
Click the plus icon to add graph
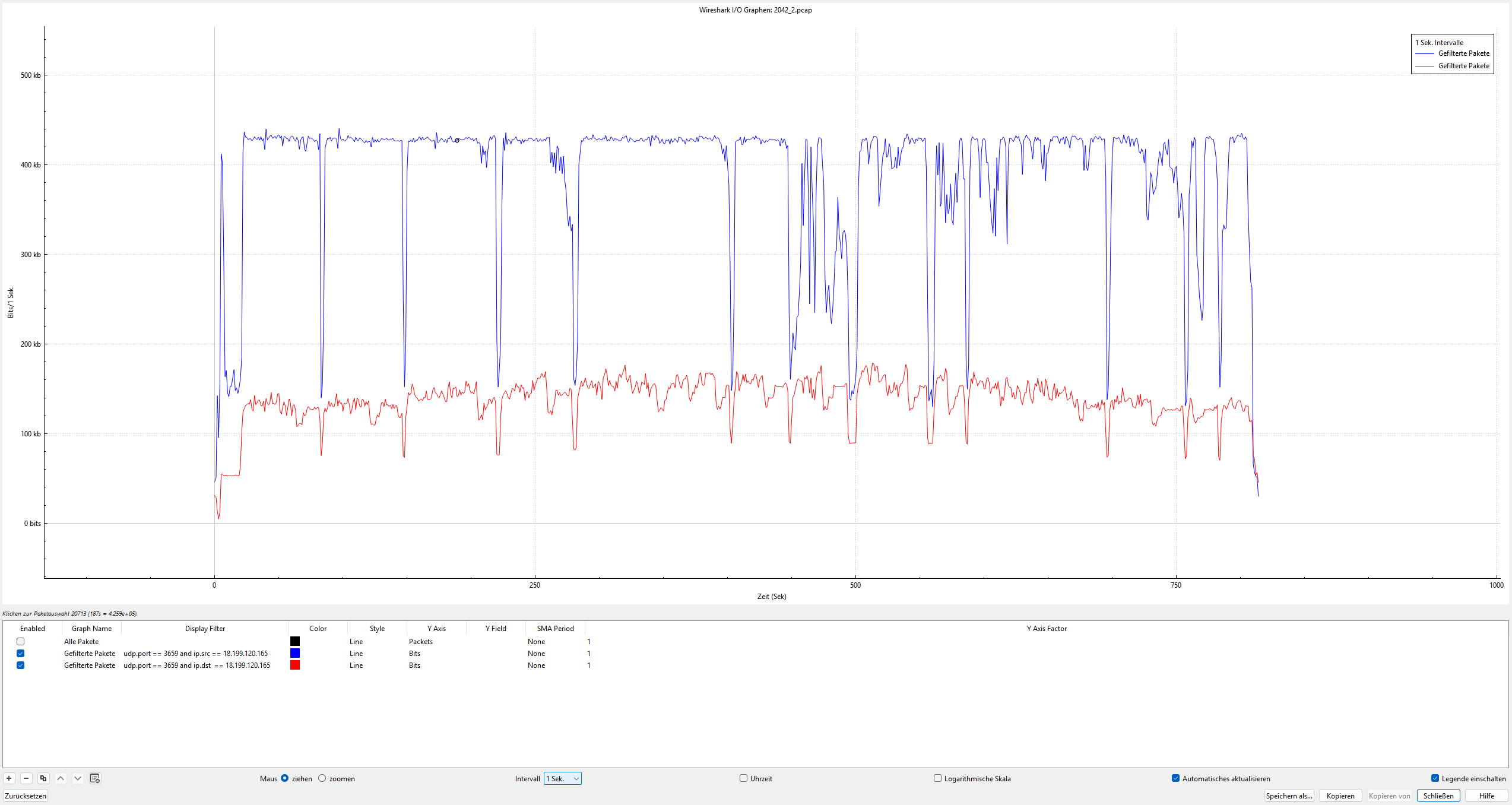tap(9, 778)
